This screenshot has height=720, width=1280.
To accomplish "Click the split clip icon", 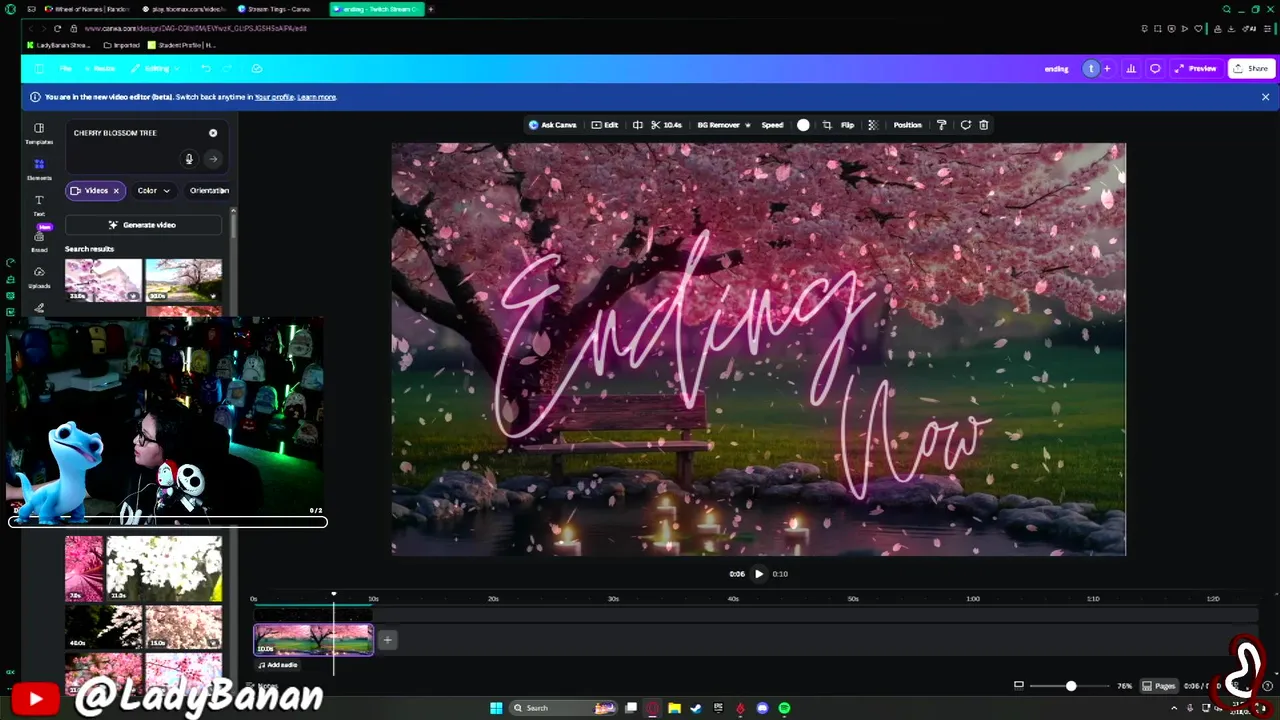I will [x=638, y=125].
